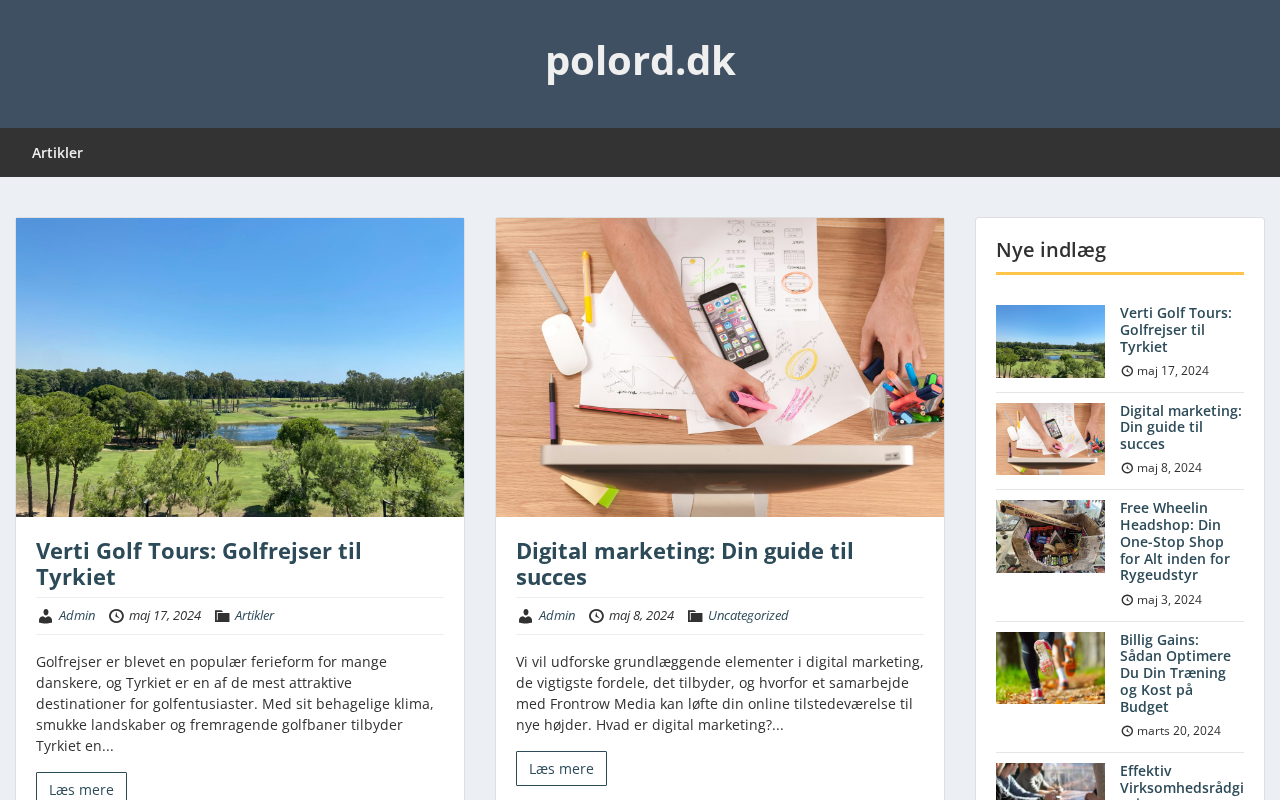Open sidebar Digital marketing thumbnail
Screen dimensions: 1280x800
point(1050,439)
